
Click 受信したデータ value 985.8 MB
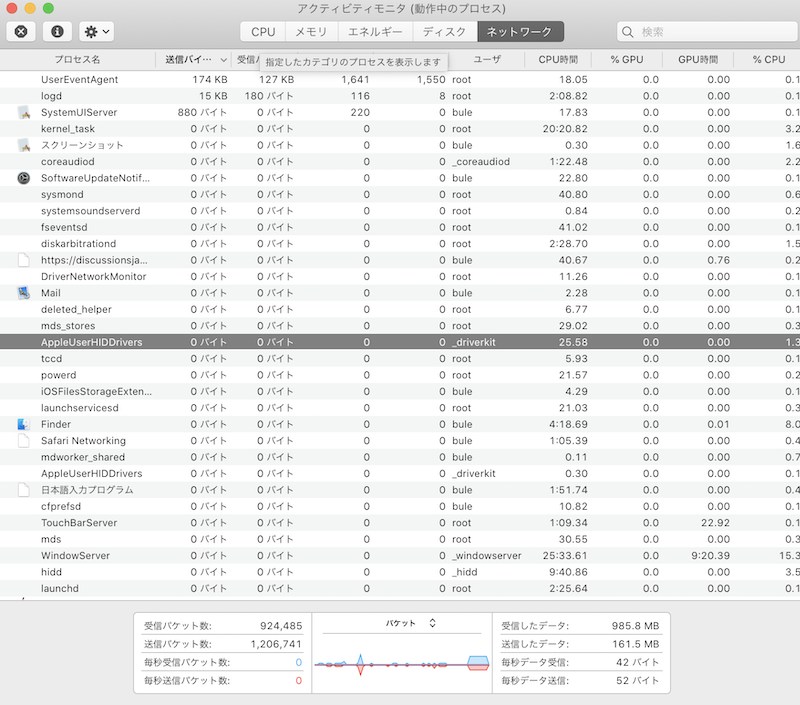636,626
